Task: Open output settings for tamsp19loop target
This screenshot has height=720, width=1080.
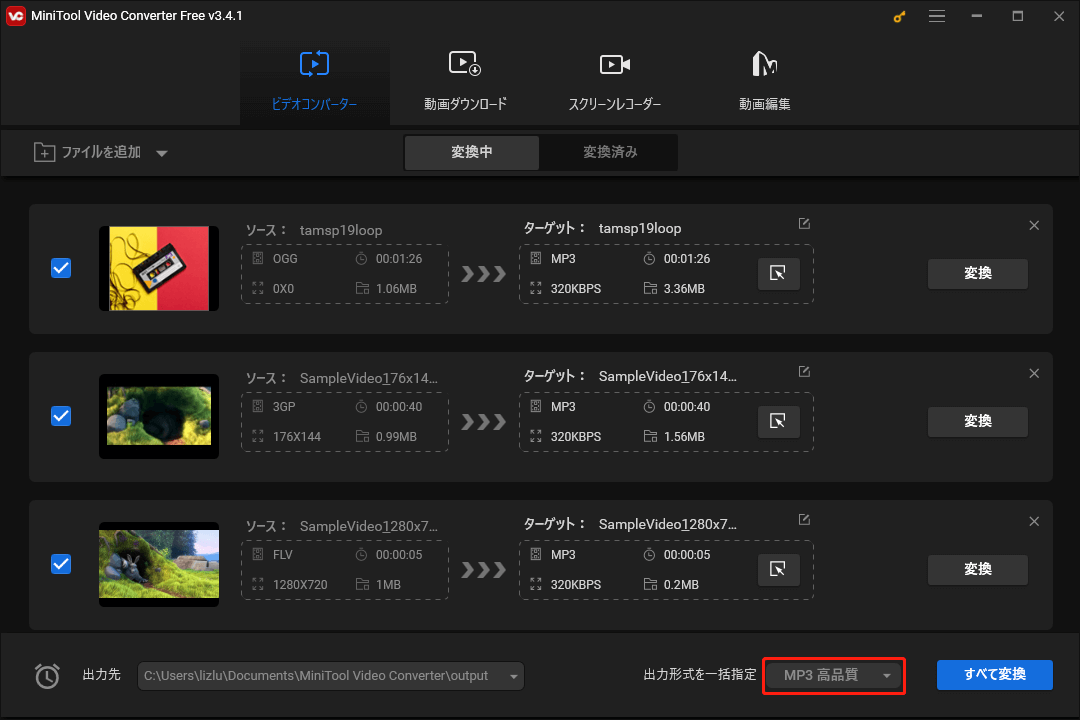Action: [778, 274]
